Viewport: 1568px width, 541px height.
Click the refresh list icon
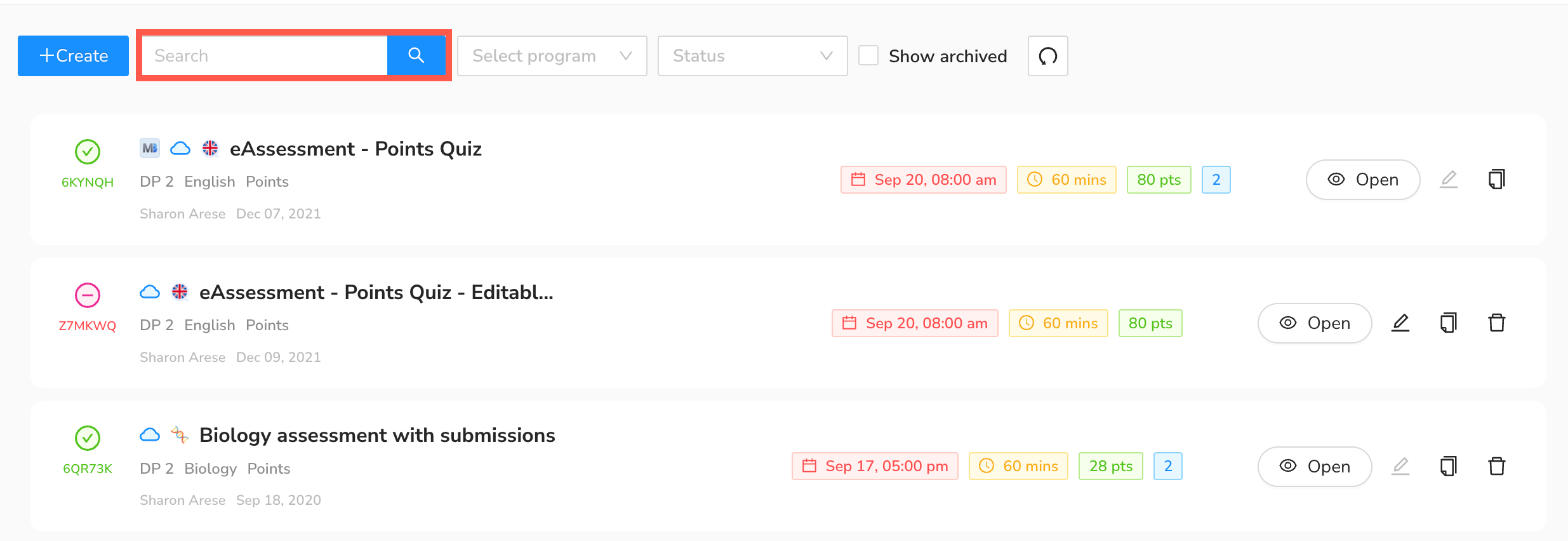pos(1047,56)
